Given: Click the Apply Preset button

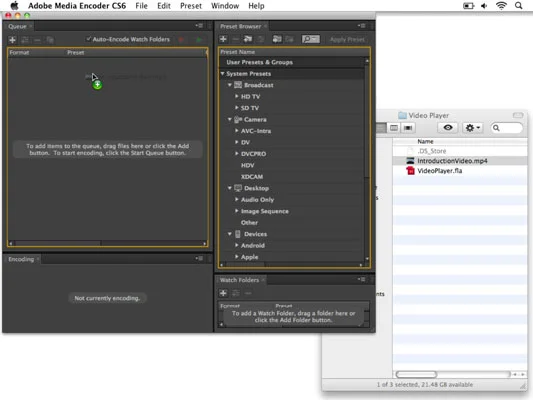Looking at the screenshot, I should tap(347, 39).
